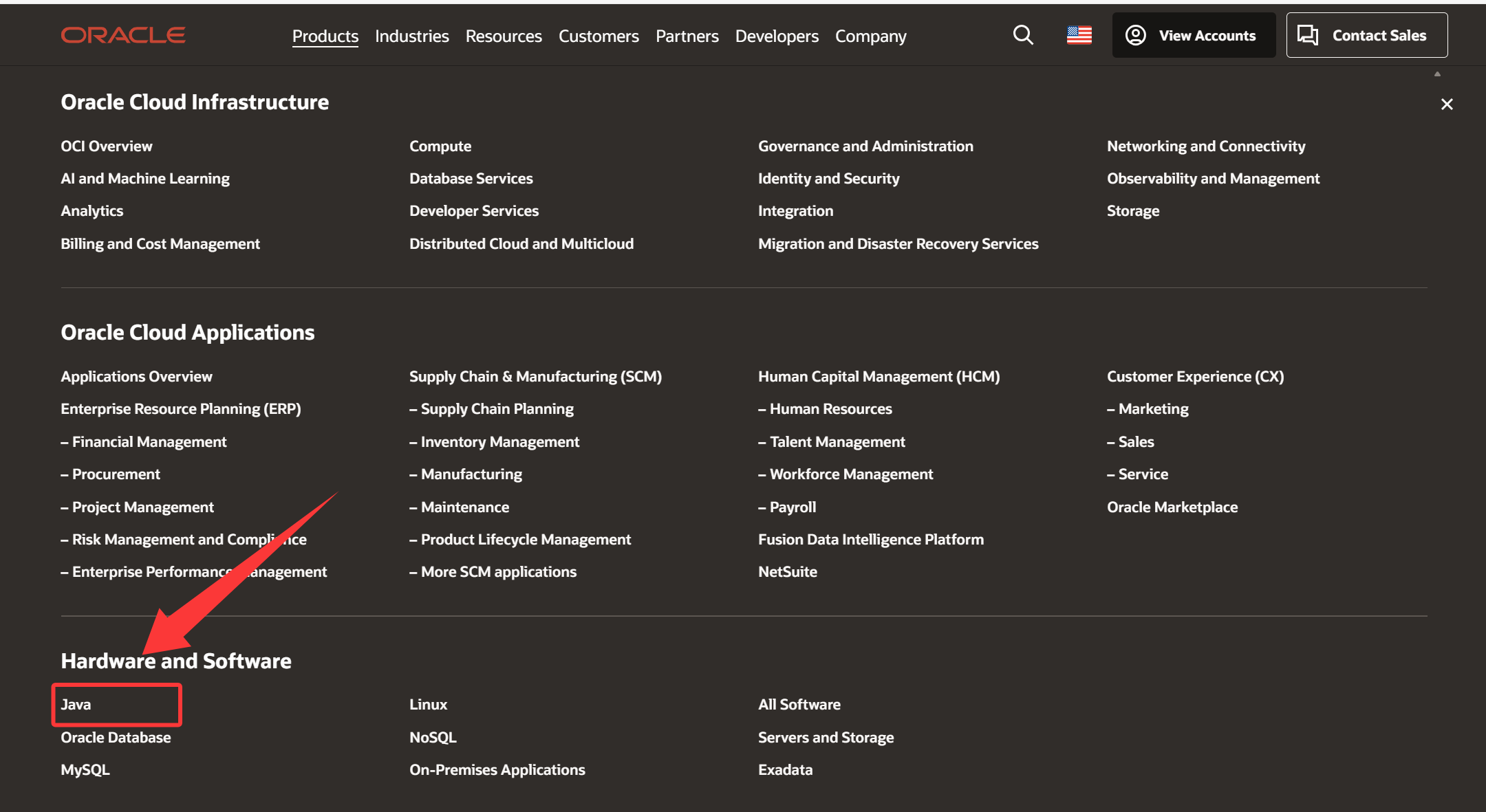1486x812 pixels.
Task: Click the Oracle logo
Action: (123, 35)
